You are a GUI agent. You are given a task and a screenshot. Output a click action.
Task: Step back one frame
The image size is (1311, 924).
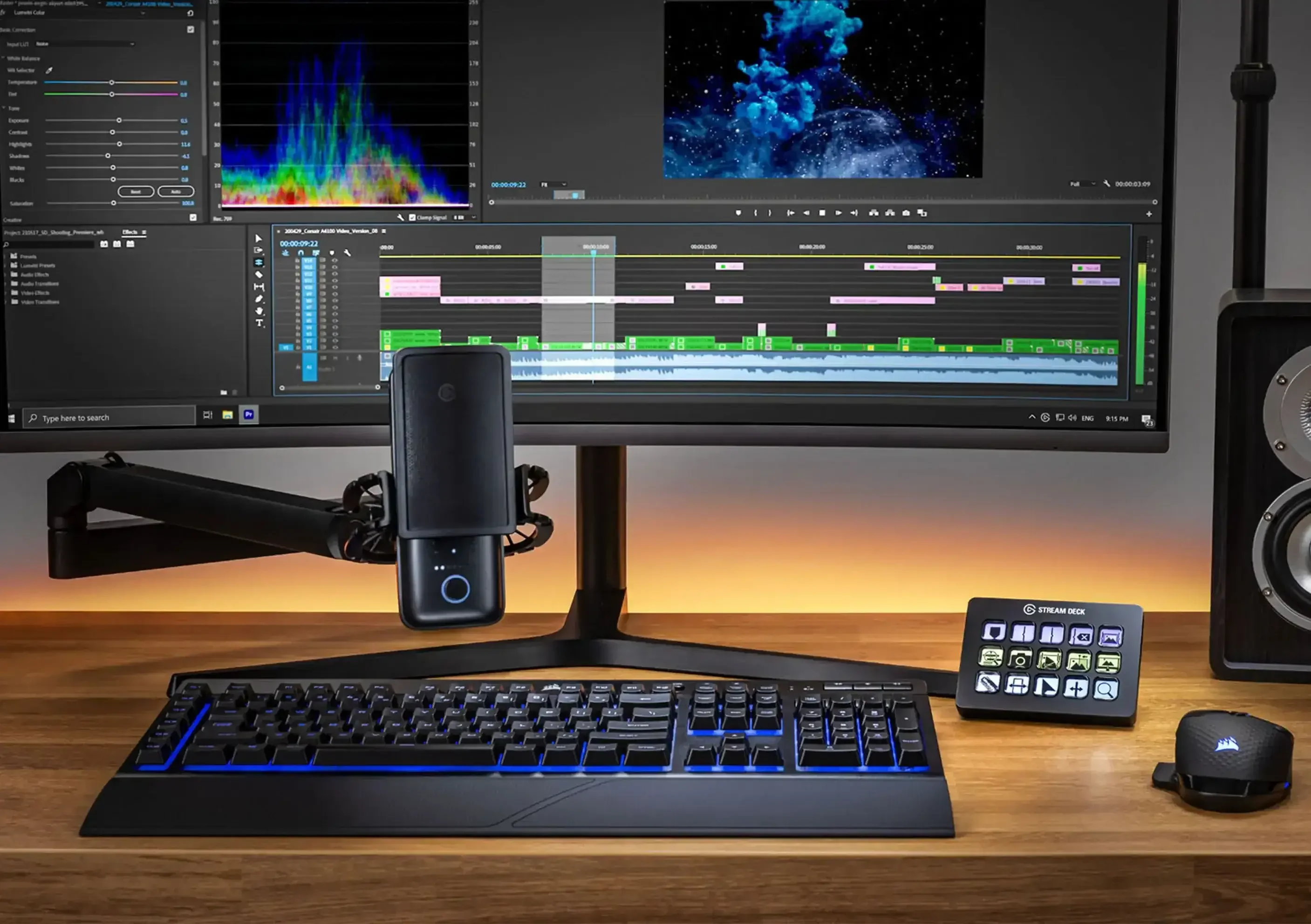tap(806, 212)
